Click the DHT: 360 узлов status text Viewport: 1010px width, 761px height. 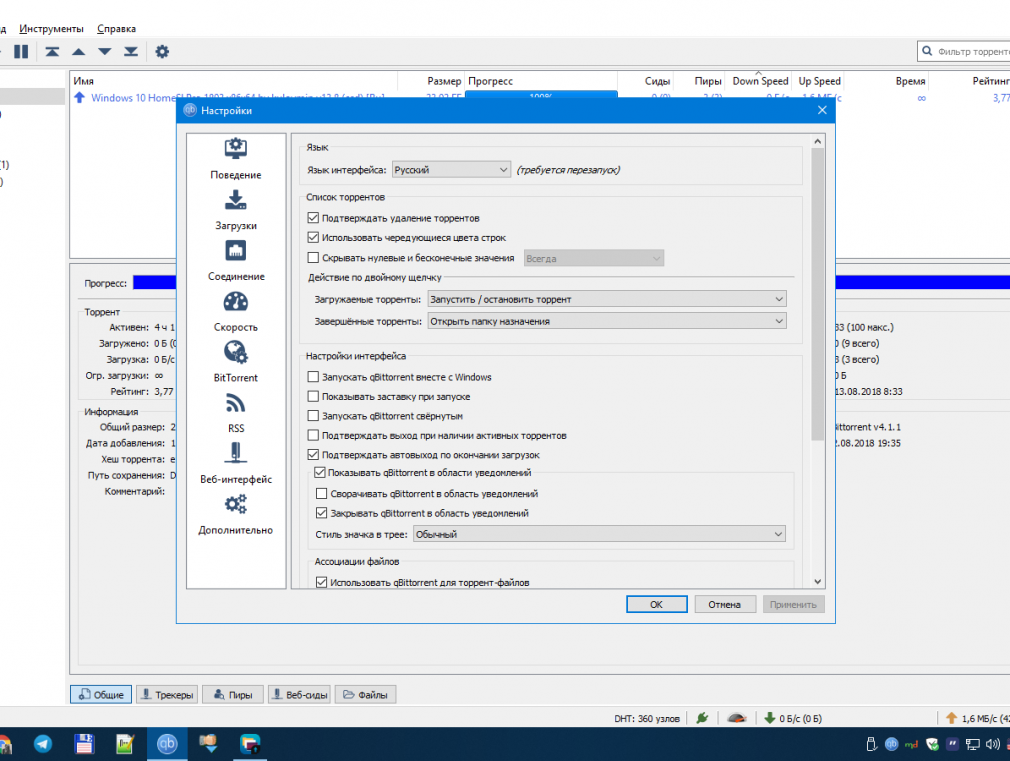coord(647,718)
